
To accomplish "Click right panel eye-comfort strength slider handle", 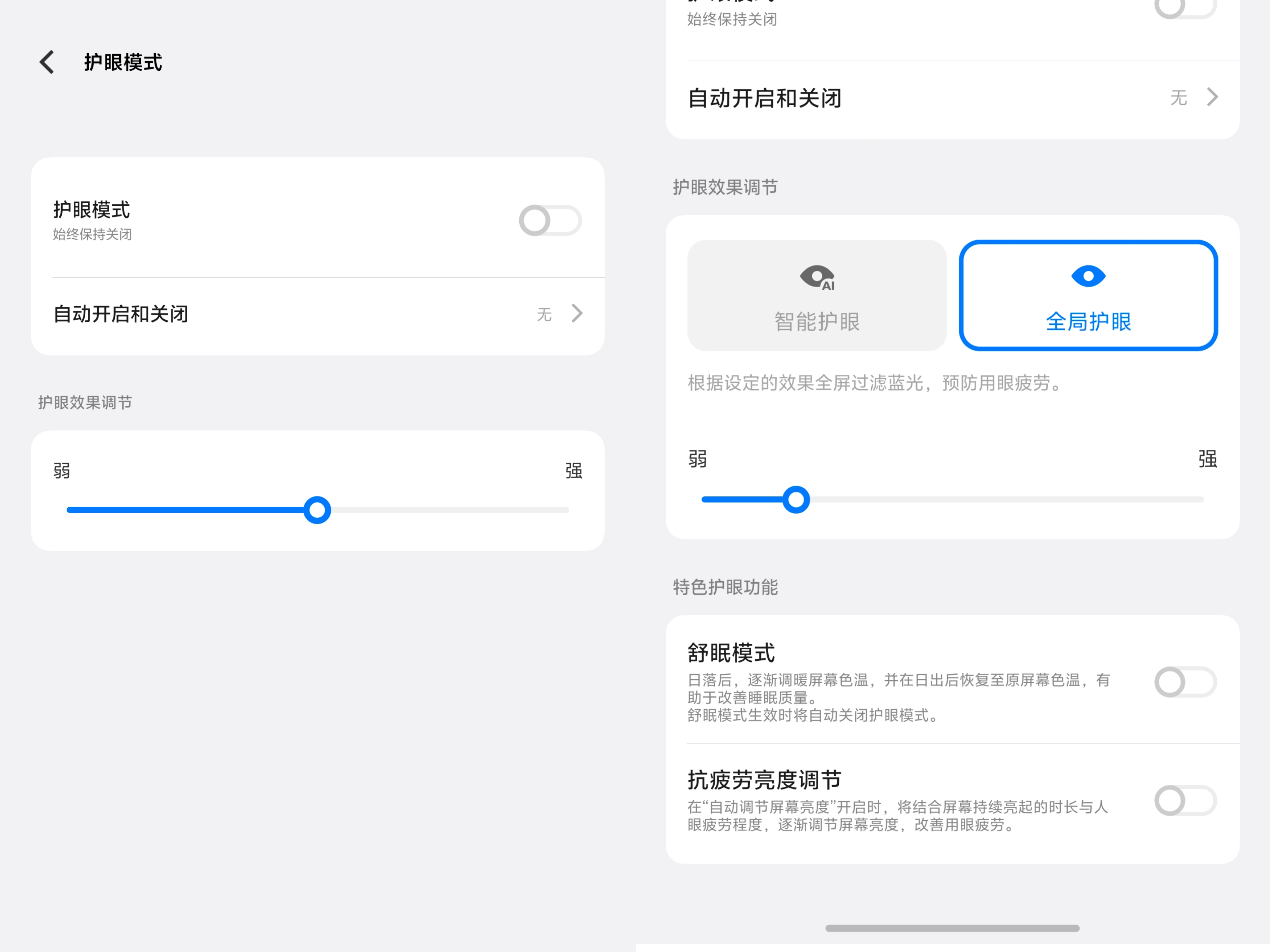I will point(796,499).
